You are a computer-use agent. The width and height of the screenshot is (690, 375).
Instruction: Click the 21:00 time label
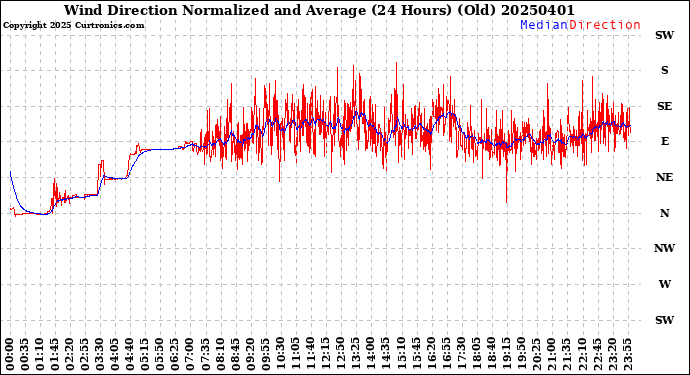[551, 354]
